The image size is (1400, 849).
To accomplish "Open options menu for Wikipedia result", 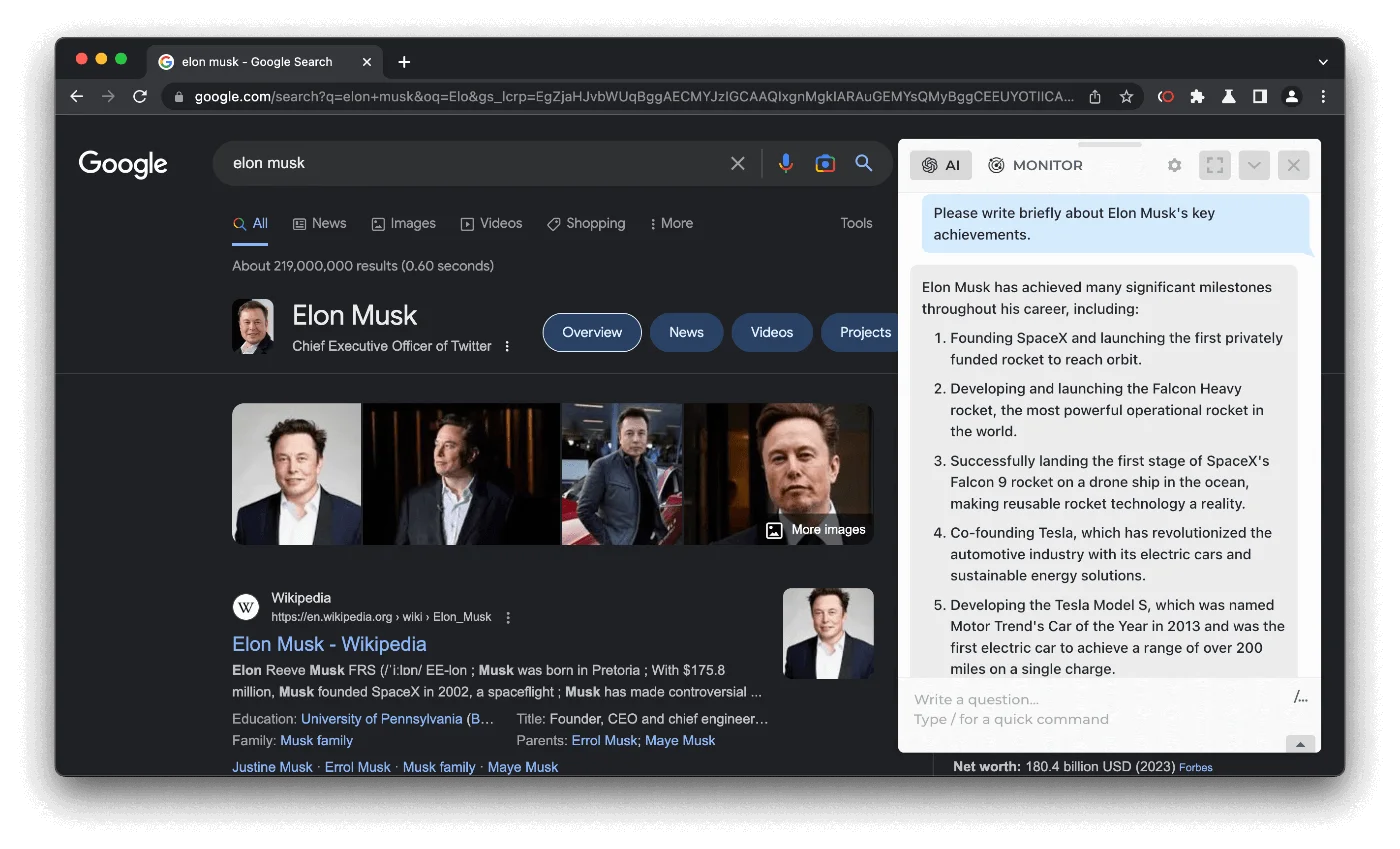I will (x=508, y=618).
